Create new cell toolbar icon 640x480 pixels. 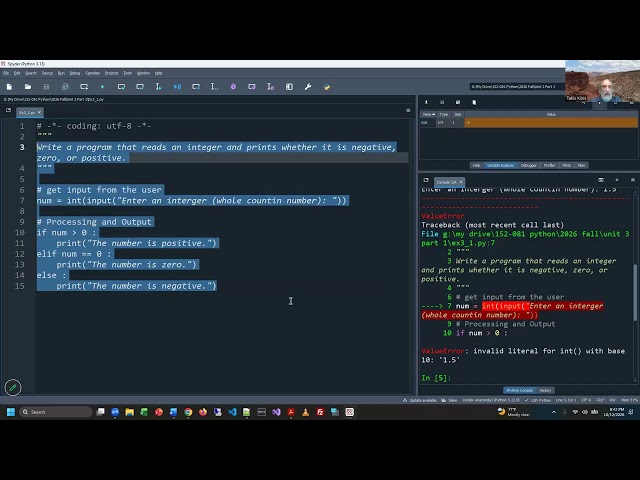point(84,87)
